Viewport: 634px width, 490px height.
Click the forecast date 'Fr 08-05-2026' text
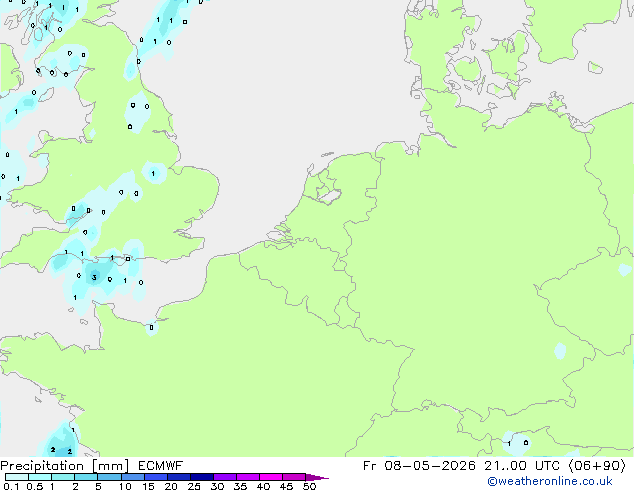(x=419, y=466)
